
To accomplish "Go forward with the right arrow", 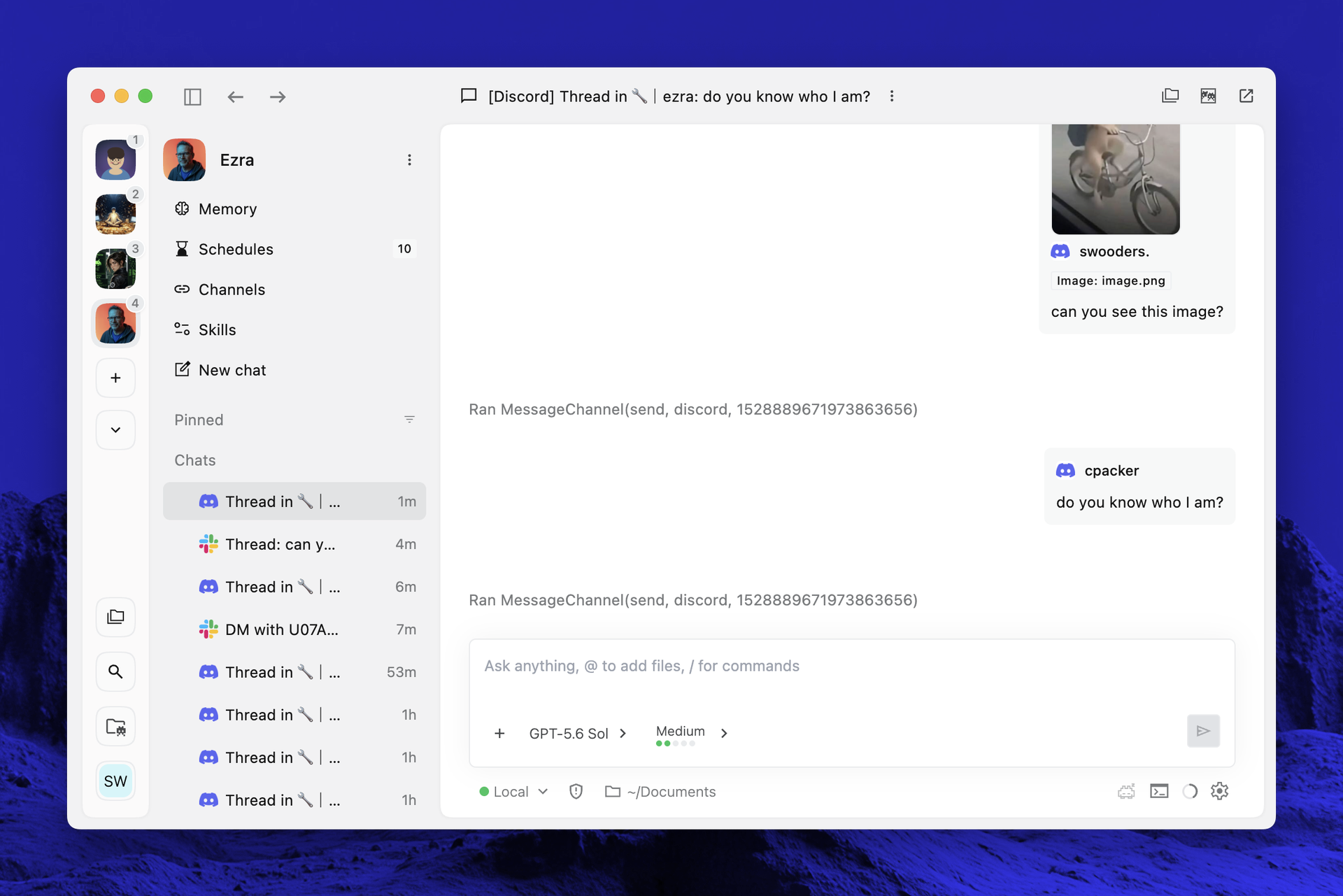I will click(x=278, y=97).
